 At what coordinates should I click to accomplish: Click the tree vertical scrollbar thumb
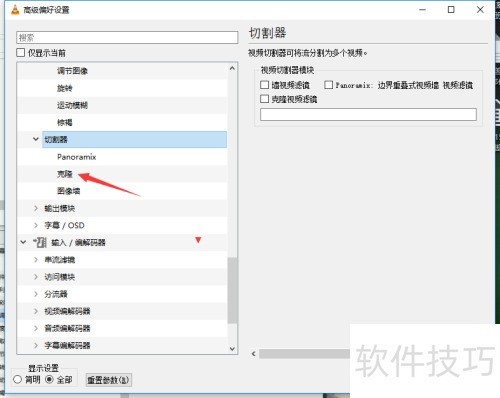coord(232,290)
